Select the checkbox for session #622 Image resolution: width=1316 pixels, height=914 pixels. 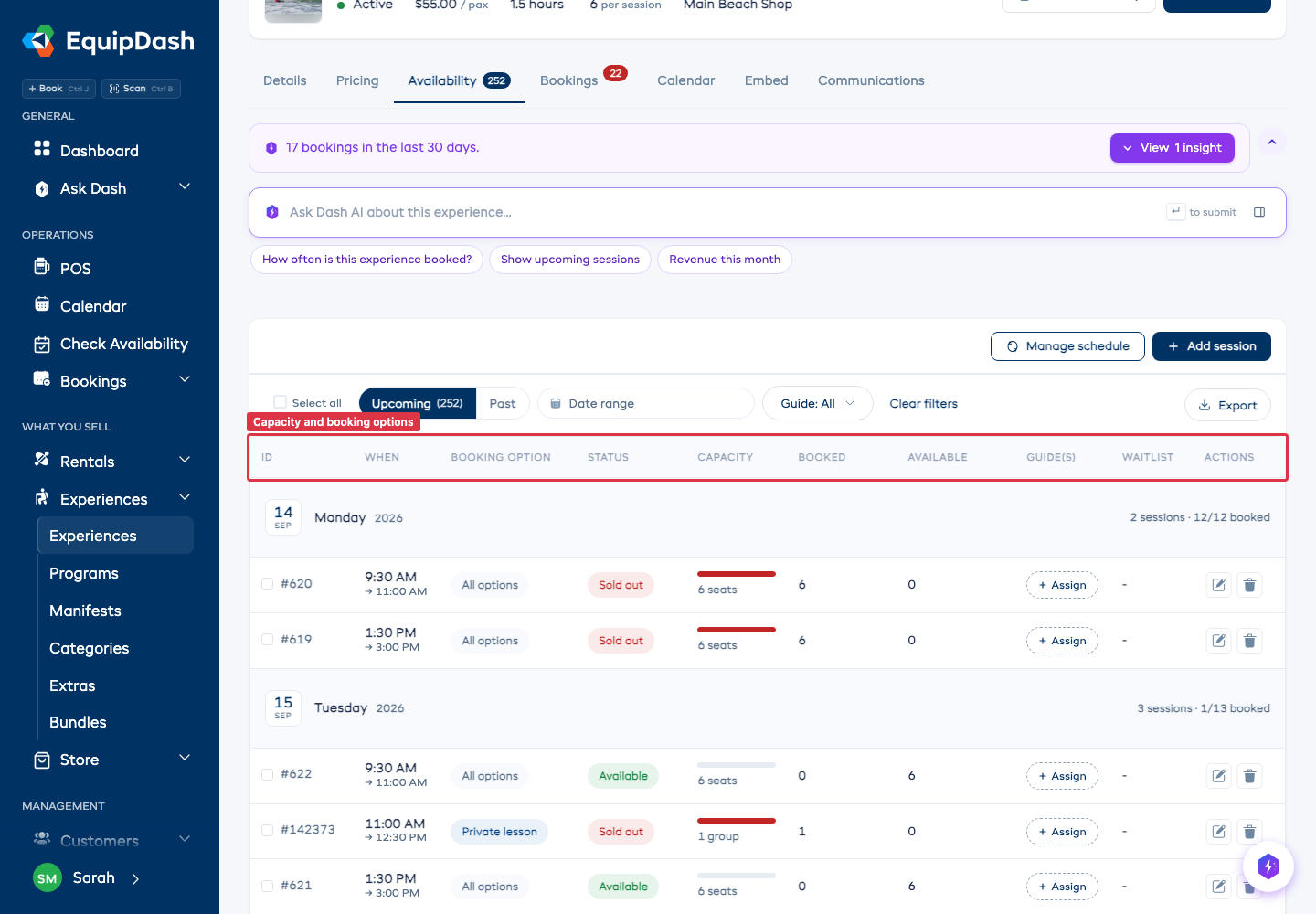point(268,775)
